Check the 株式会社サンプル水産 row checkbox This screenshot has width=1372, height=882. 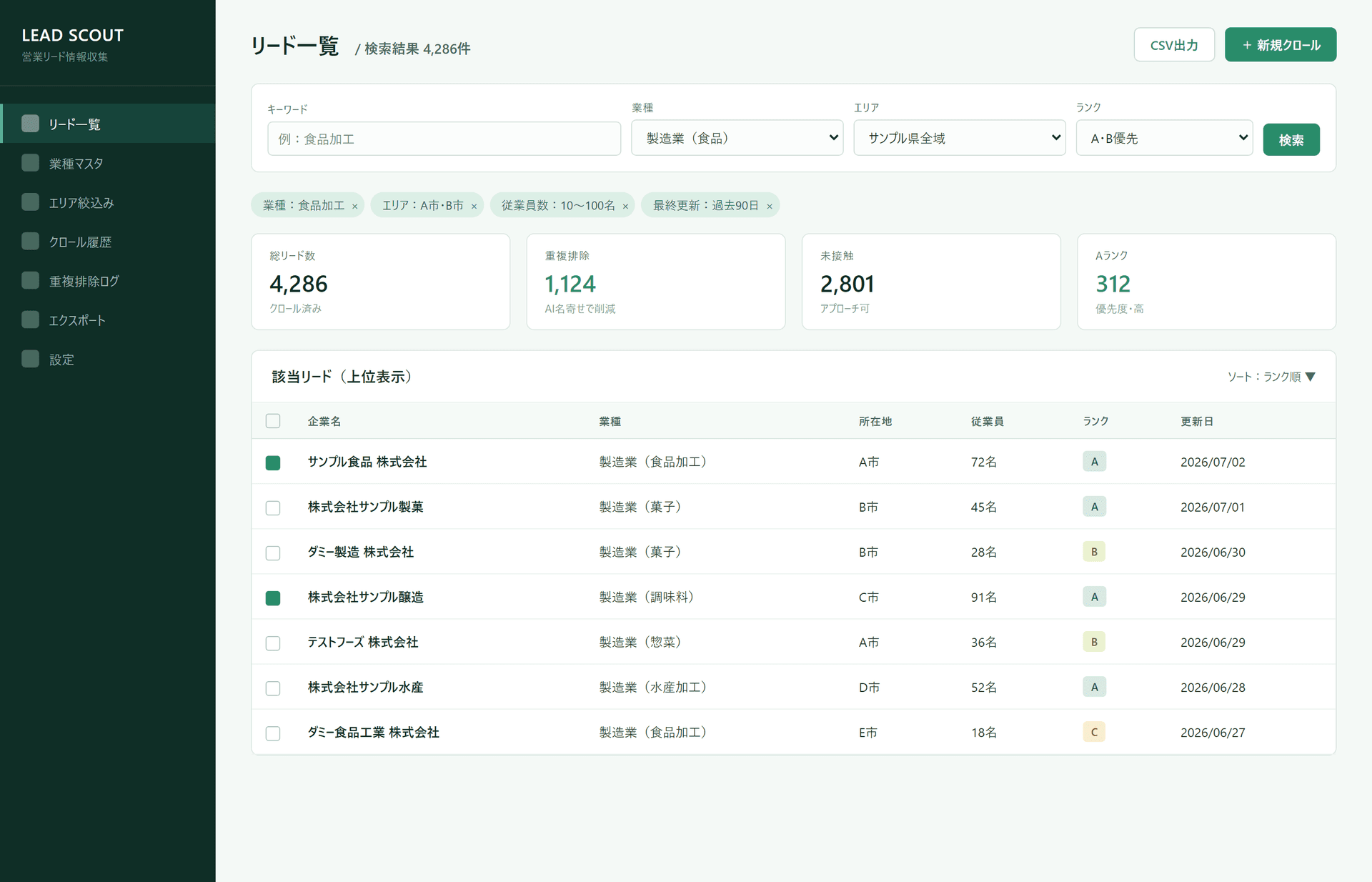273,688
